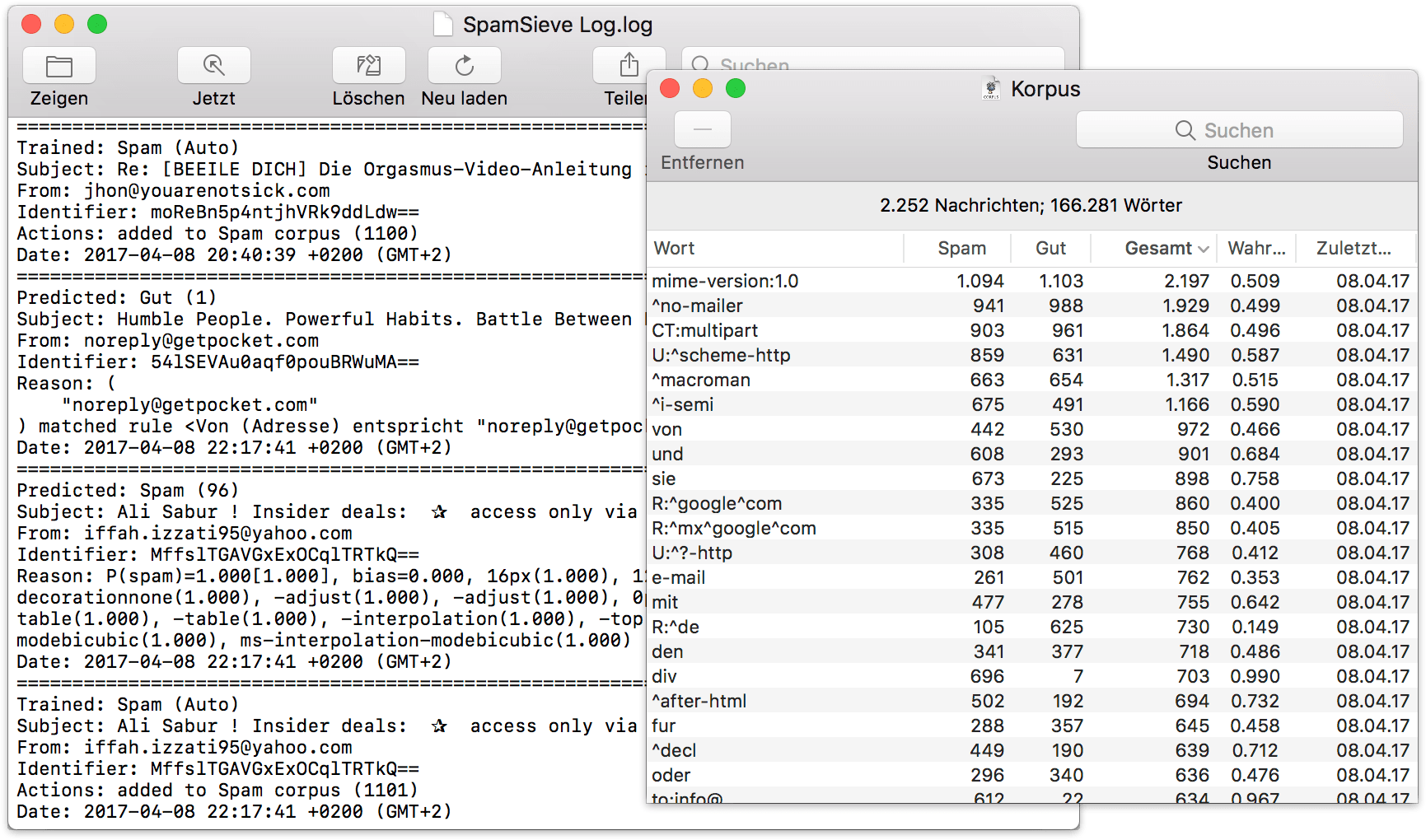Select the R:^google^com row
The image size is (1426, 840).
(x=1031, y=503)
